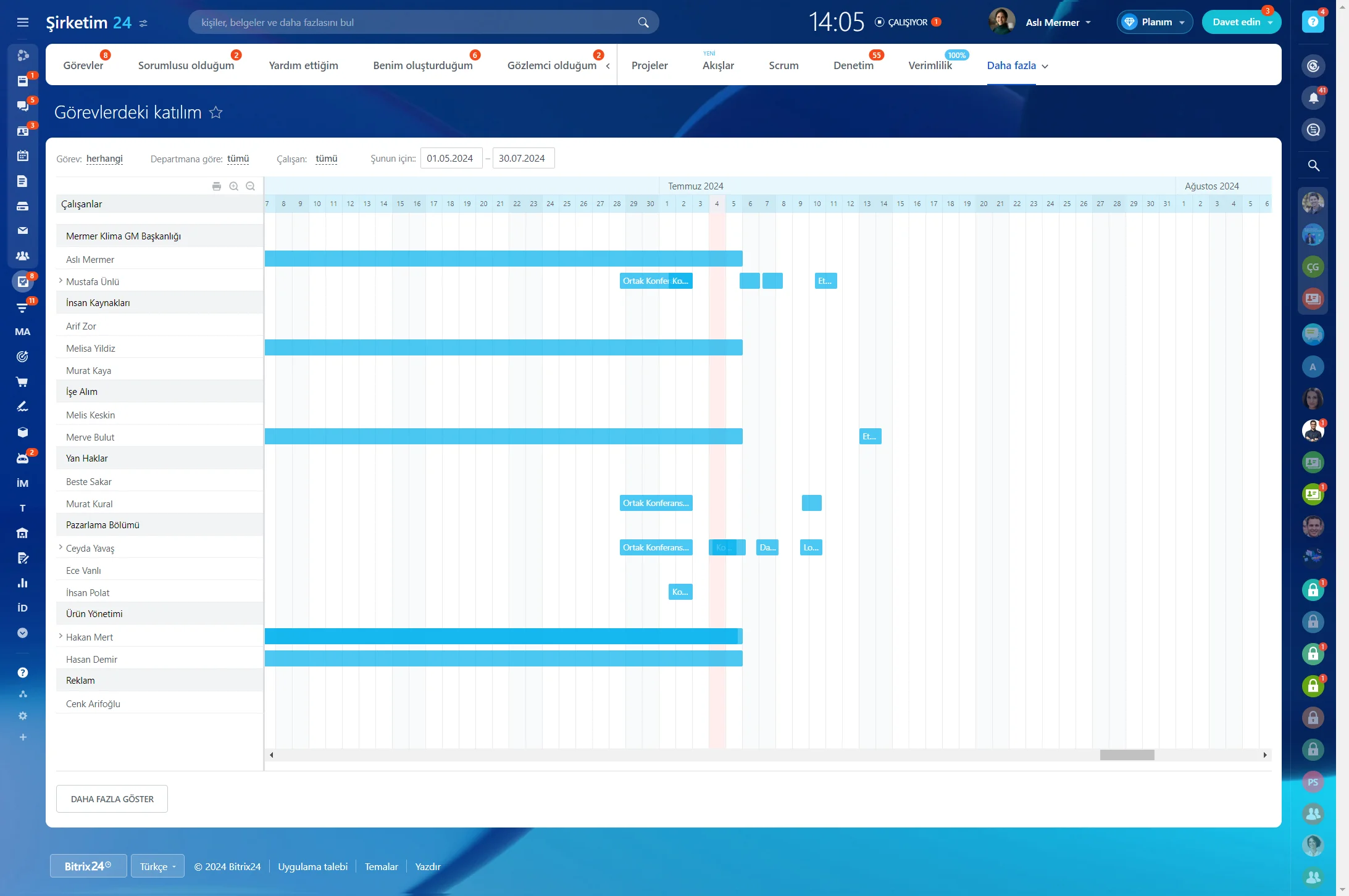The height and width of the screenshot is (896, 1349).
Task: Open the CRM funnel icon with badge 11
Action: 23,307
